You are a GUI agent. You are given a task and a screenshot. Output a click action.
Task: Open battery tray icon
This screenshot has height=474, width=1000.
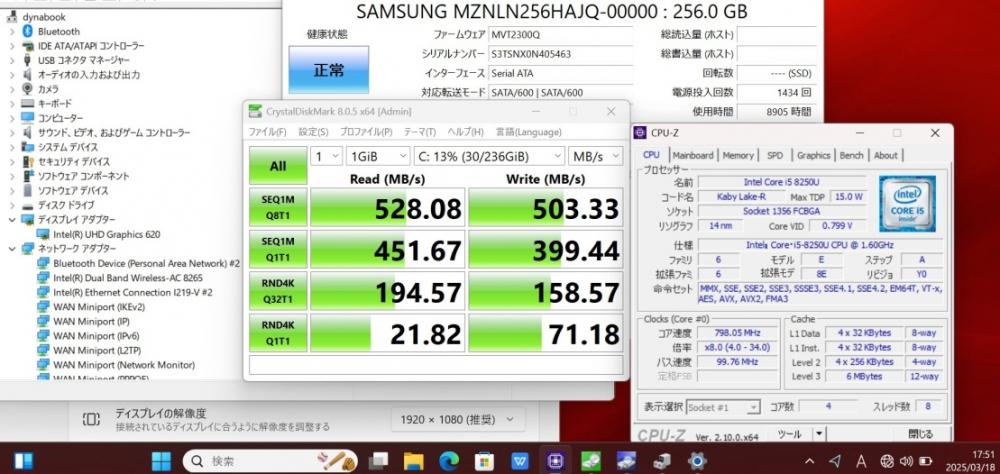(x=926, y=461)
